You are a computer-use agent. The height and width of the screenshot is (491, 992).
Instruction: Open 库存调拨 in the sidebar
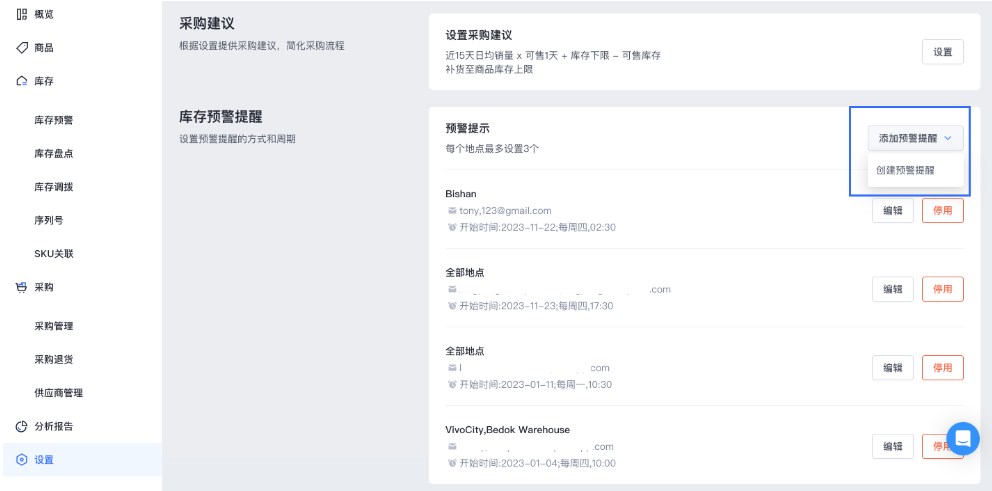pos(54,187)
